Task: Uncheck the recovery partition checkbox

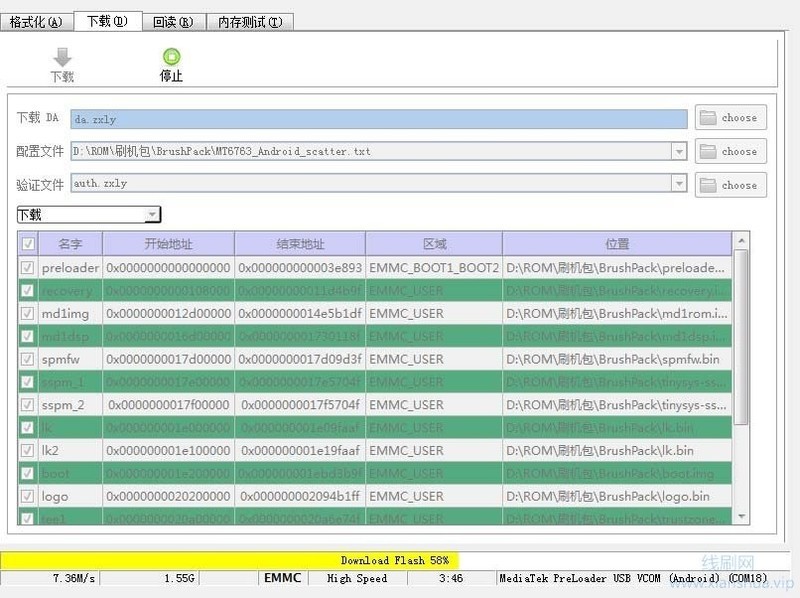Action: click(27, 290)
